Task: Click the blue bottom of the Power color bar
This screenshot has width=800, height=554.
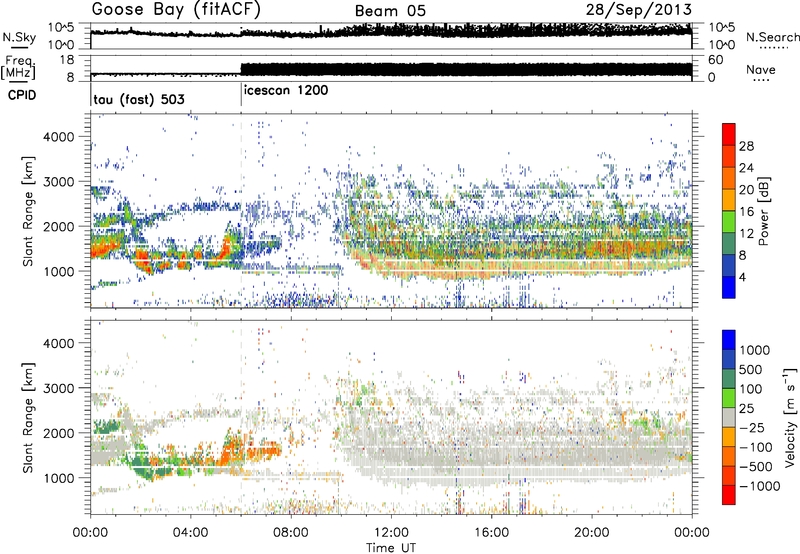Action: (729, 287)
